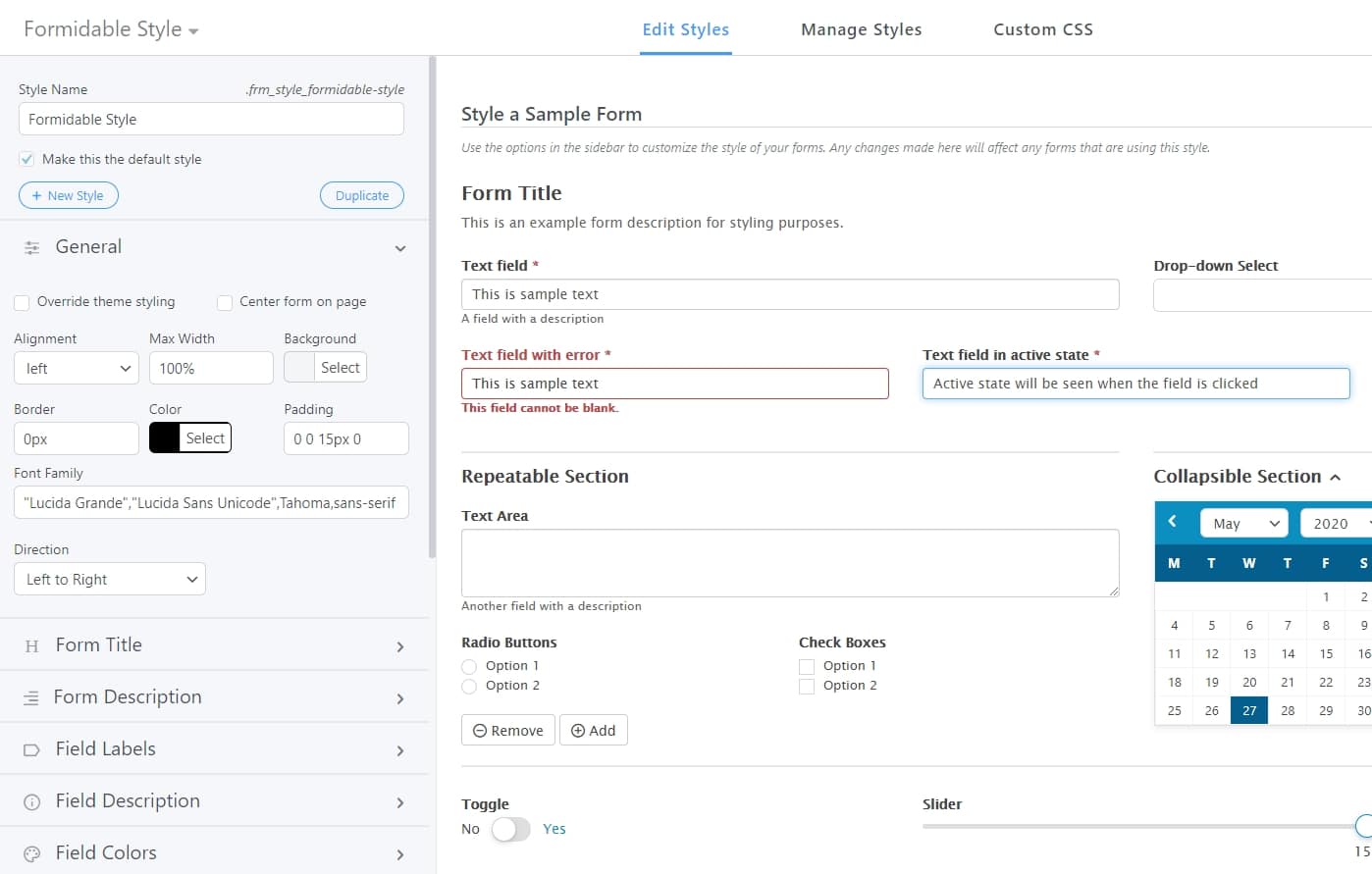
Task: Expand the Form Description section
Action: pos(400,699)
